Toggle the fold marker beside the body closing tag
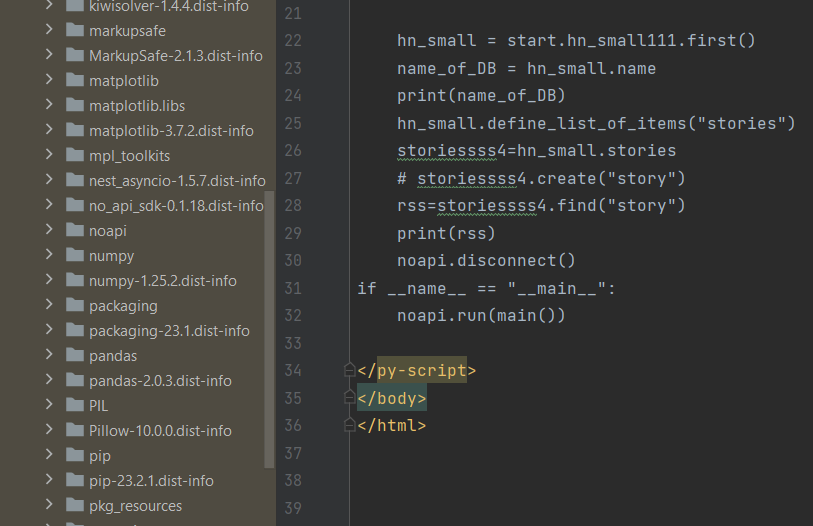The width and height of the screenshot is (813, 526). click(349, 398)
